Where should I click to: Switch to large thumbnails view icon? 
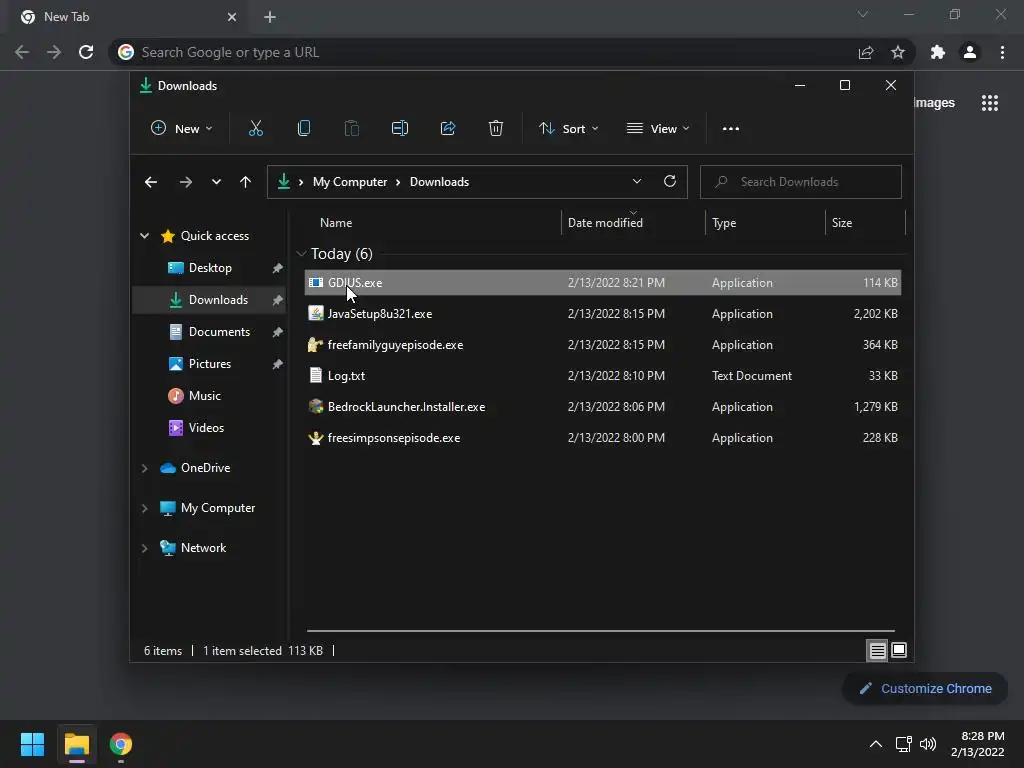click(899, 650)
